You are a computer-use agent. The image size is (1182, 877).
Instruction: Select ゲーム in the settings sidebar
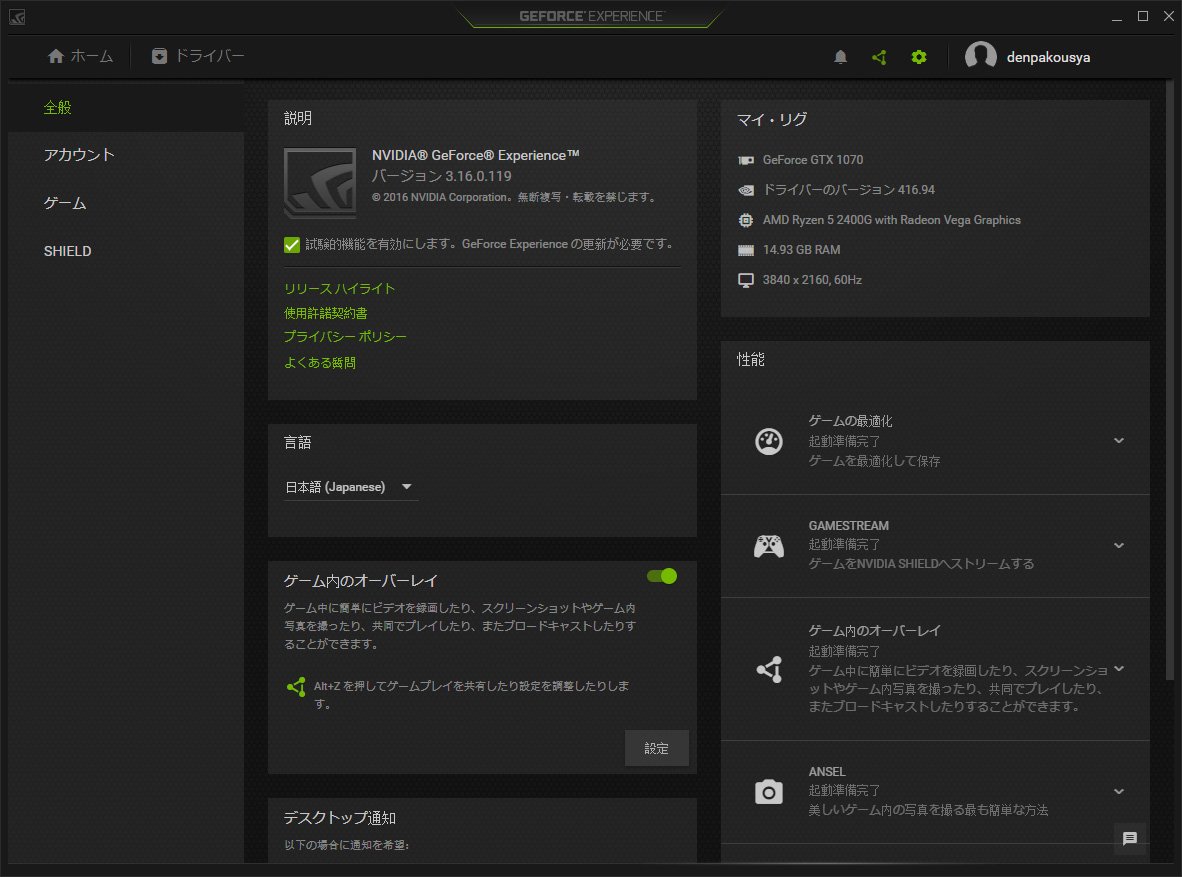point(126,204)
